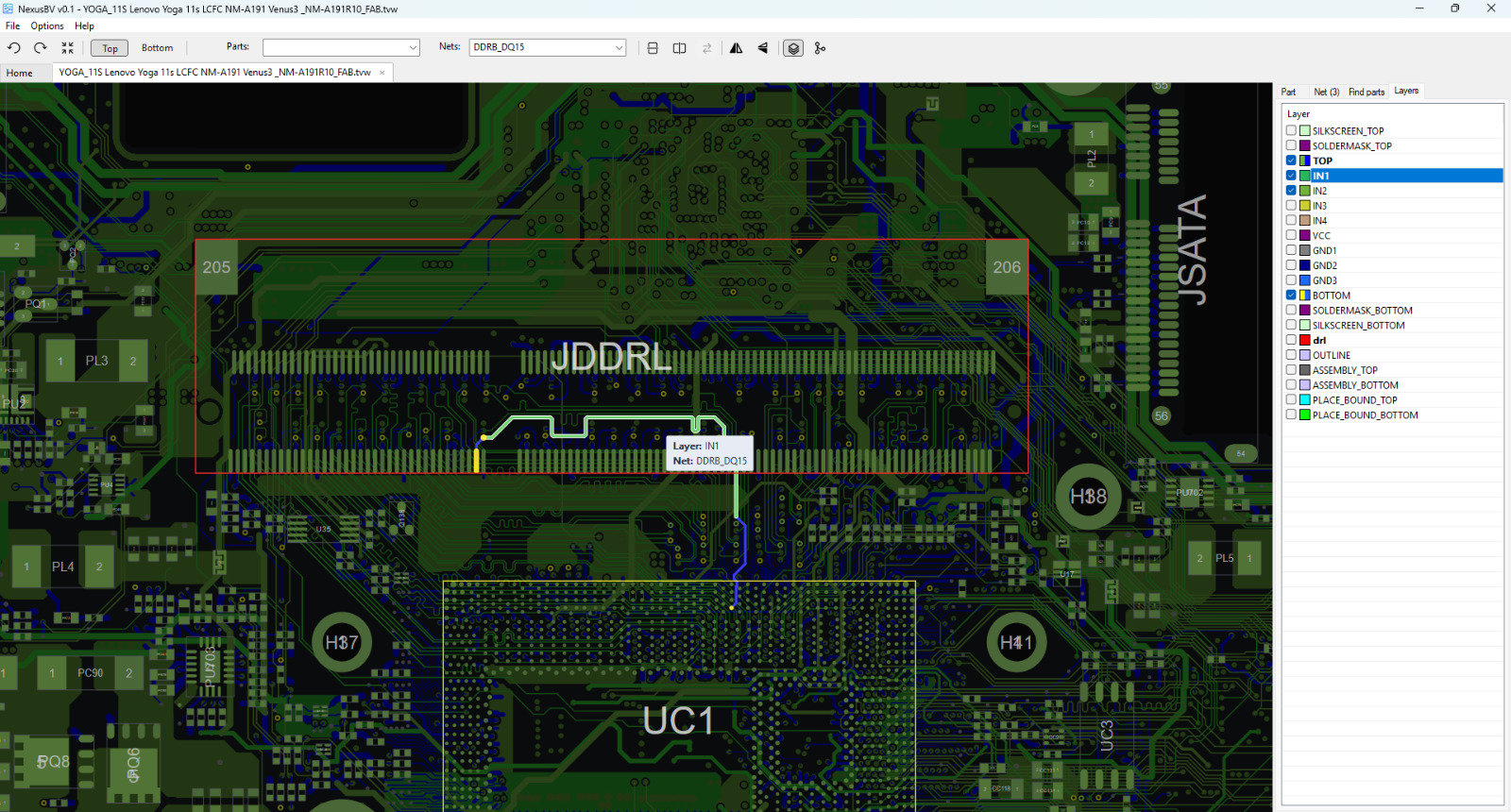Open the Part panel tab
This screenshot has height=812, width=1511.
(x=1288, y=92)
